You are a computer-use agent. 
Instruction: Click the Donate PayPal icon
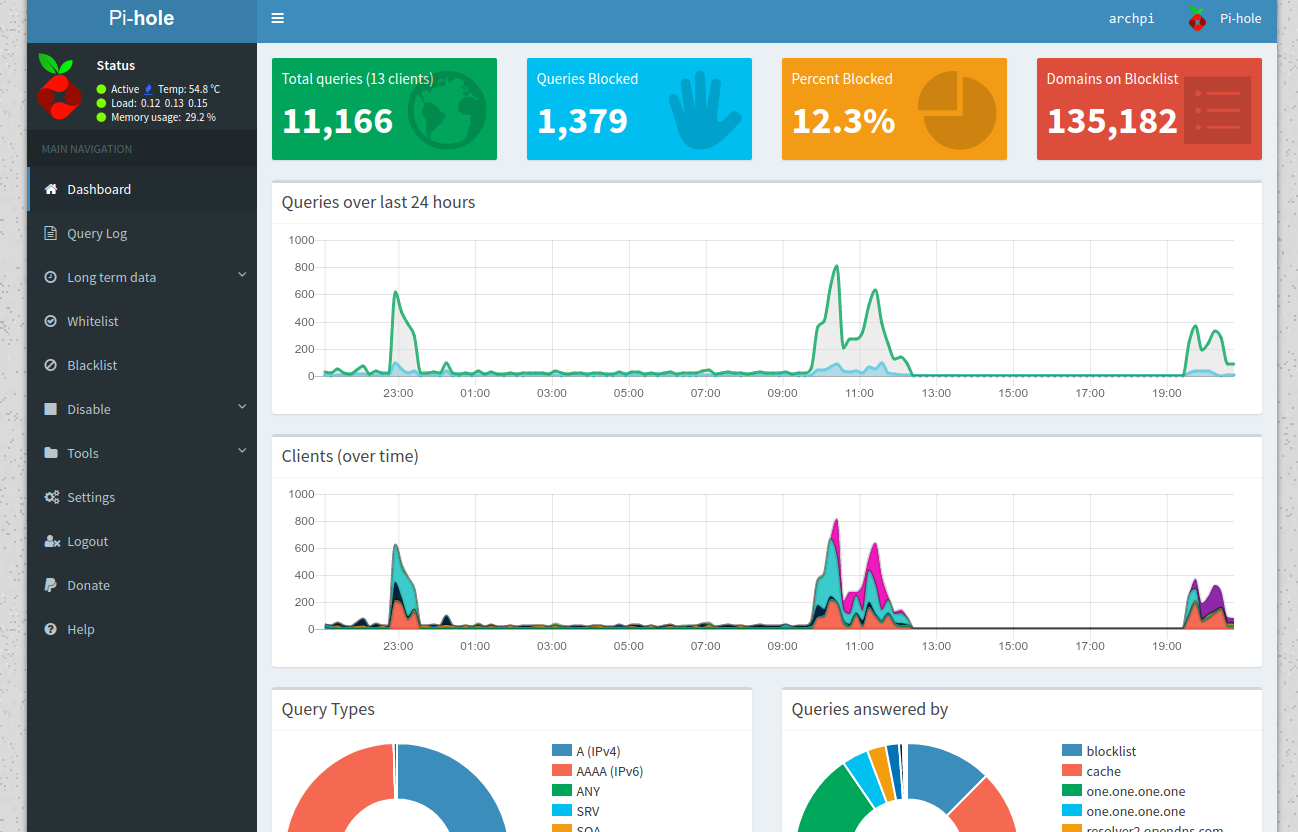(50, 585)
